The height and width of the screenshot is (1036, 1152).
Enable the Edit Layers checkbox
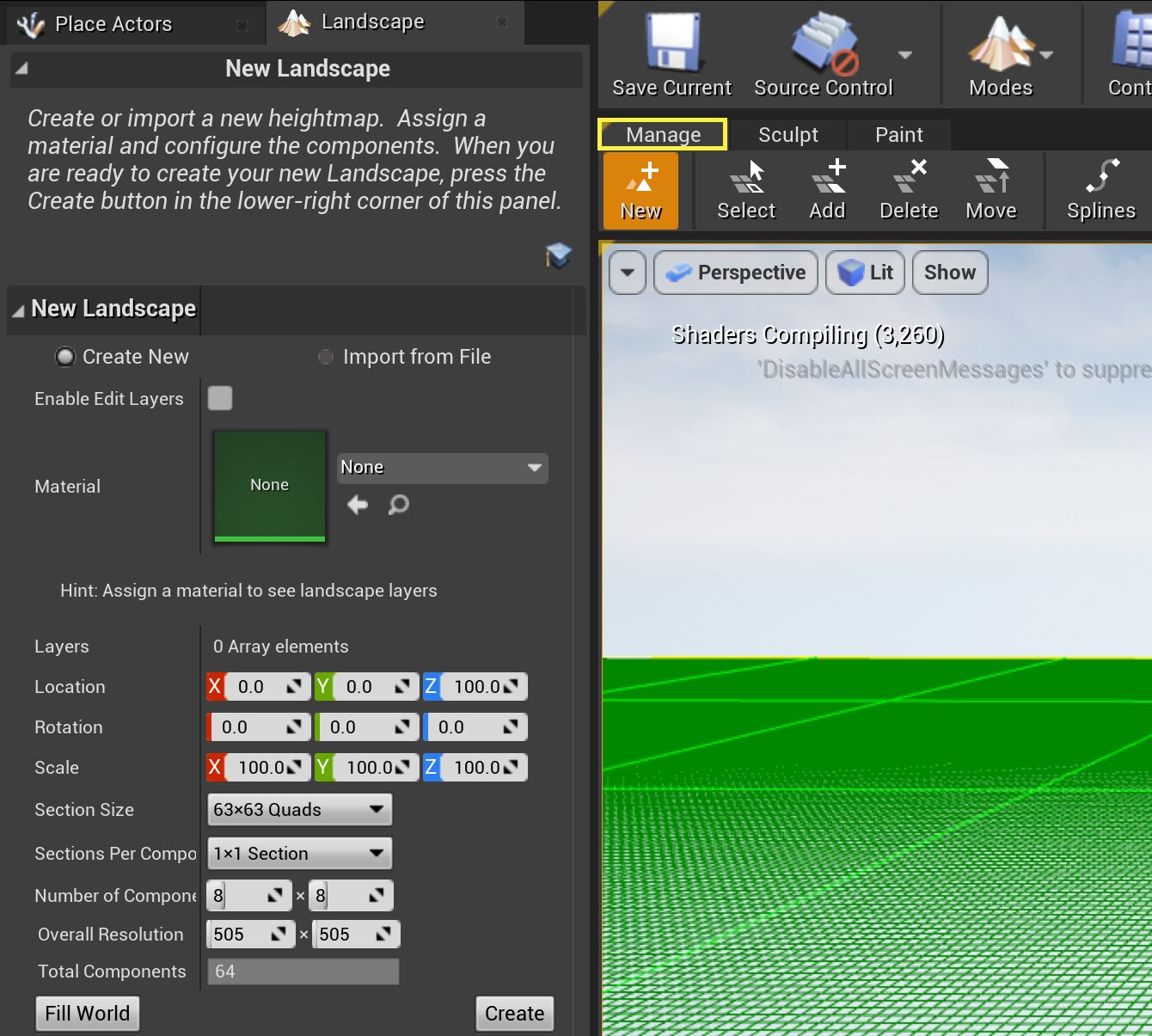pos(220,398)
